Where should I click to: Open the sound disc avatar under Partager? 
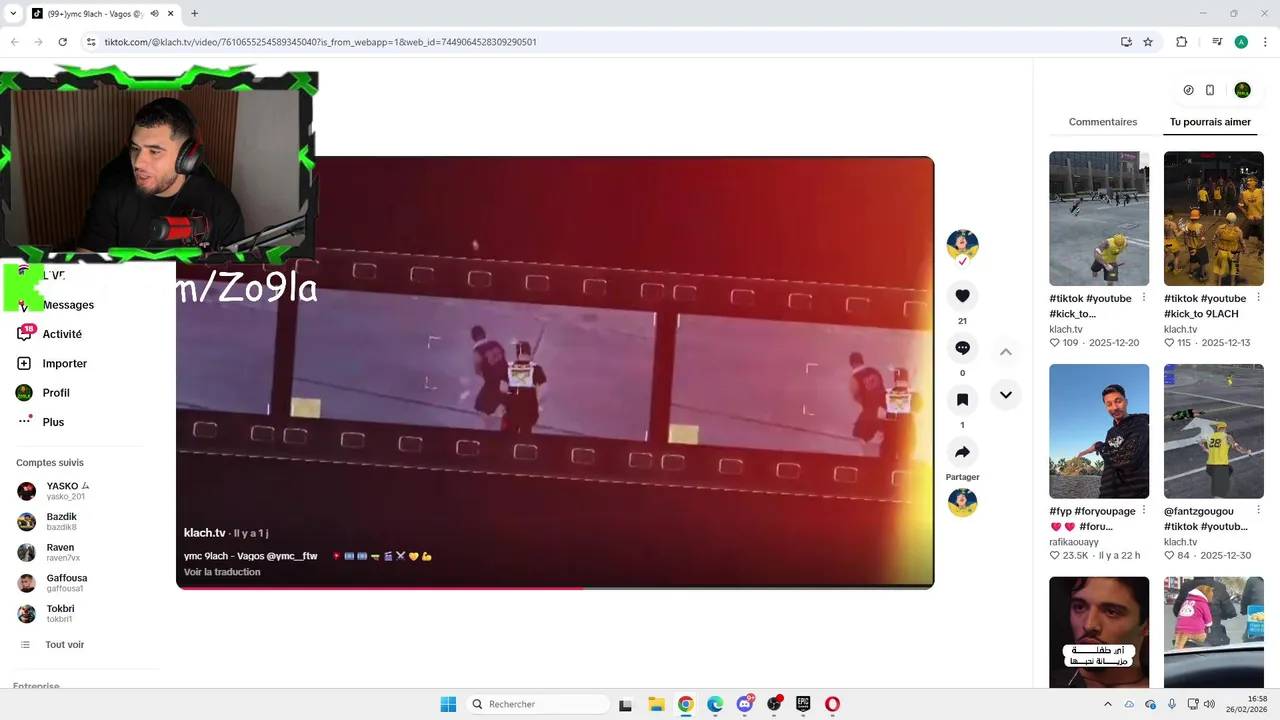click(x=962, y=502)
